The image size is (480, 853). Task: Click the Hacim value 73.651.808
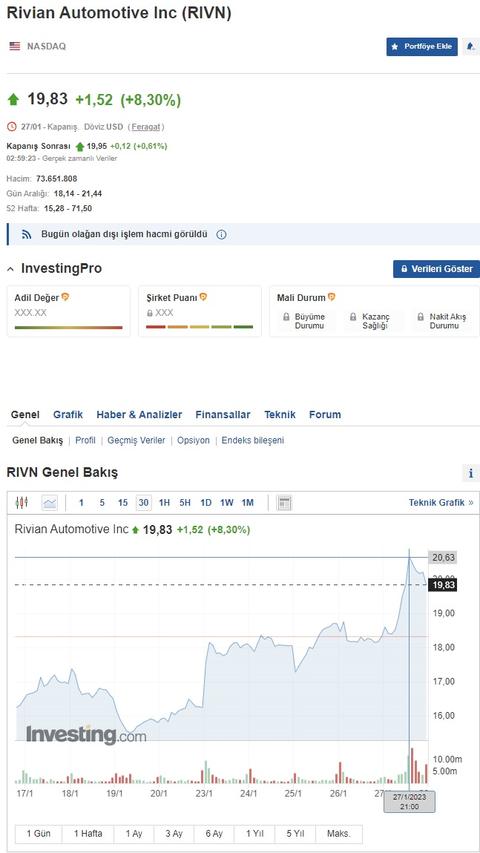(x=57, y=178)
